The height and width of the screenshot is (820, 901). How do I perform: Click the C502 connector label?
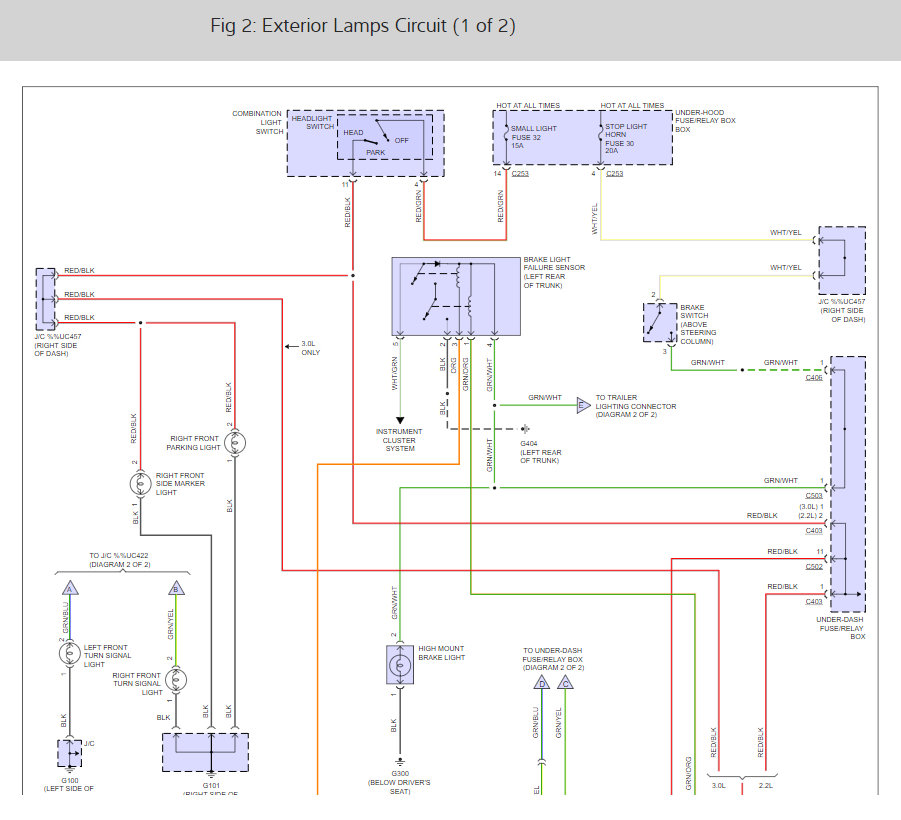[814, 567]
